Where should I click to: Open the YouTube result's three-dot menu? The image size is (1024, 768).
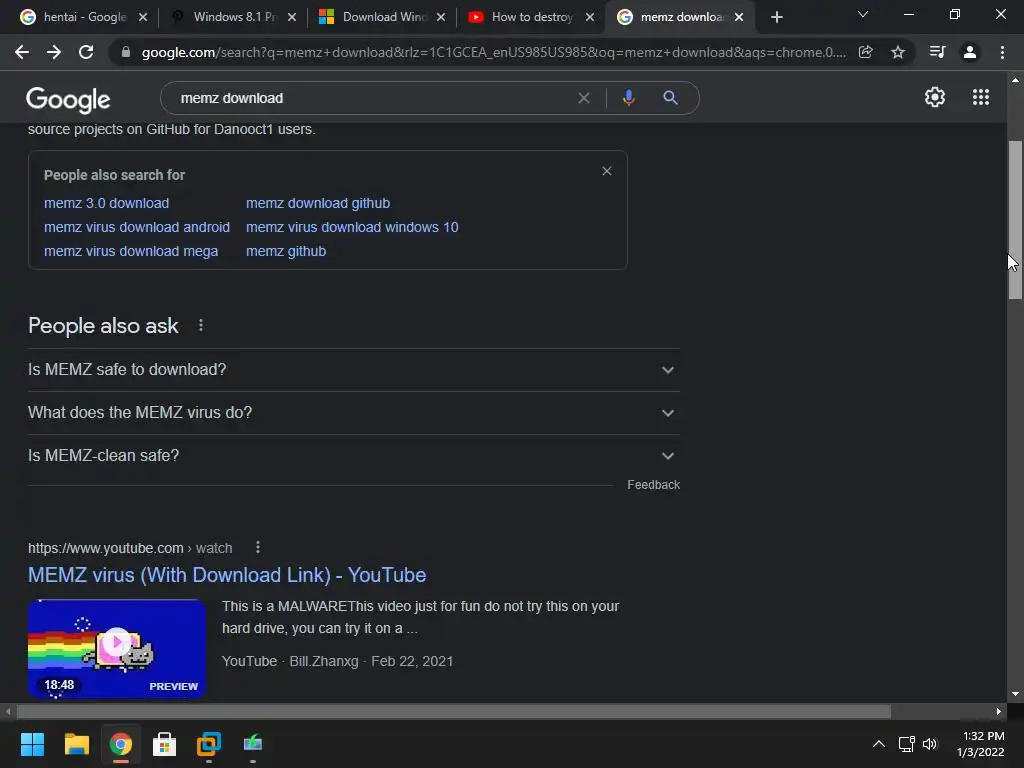(258, 547)
